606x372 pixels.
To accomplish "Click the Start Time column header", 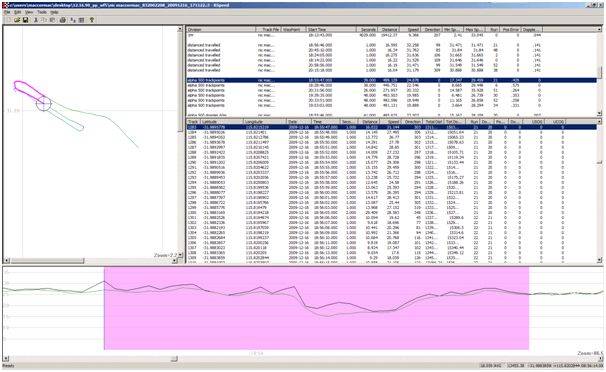I will pos(331,29).
